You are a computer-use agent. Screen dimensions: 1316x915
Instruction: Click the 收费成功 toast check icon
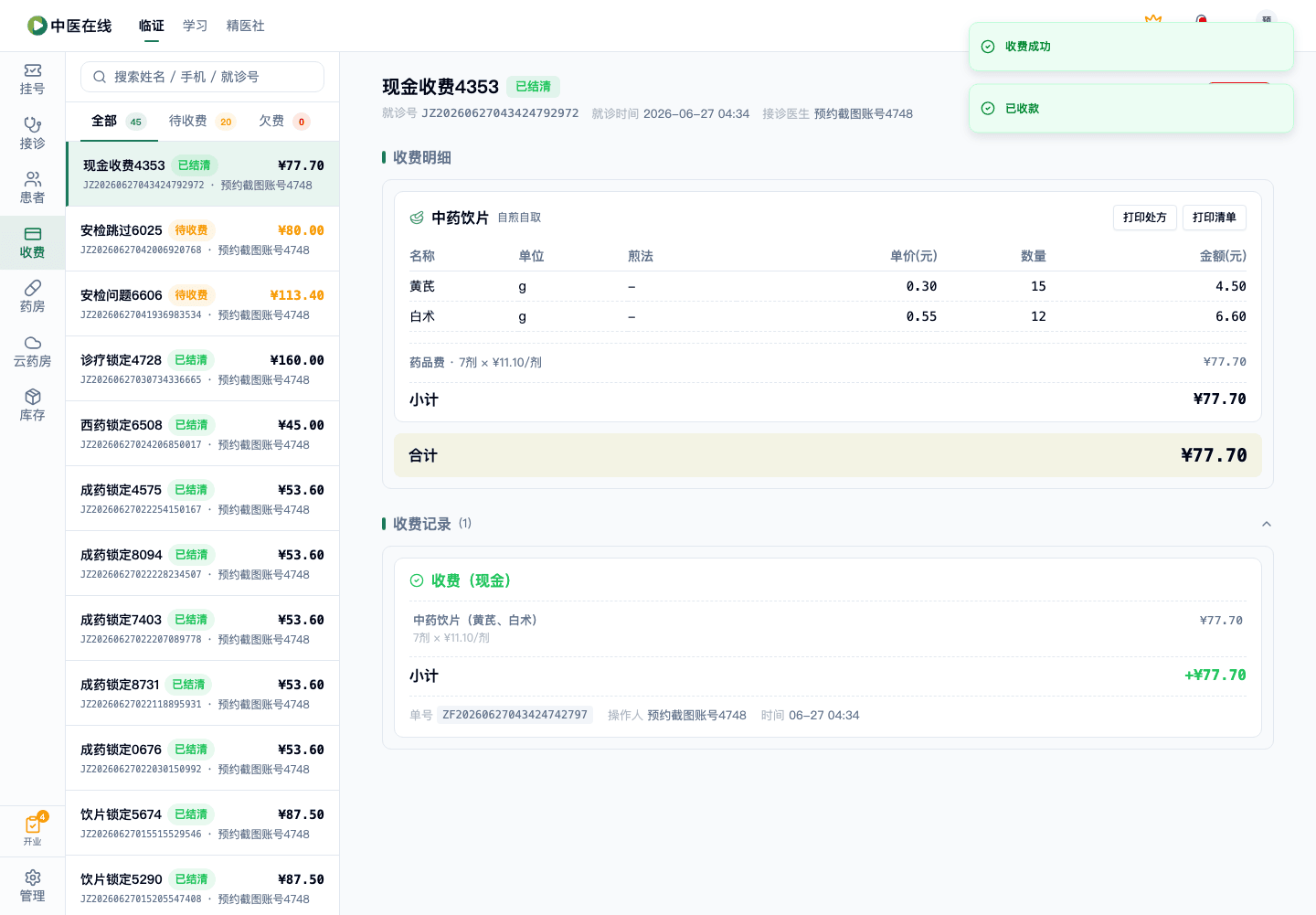click(988, 47)
